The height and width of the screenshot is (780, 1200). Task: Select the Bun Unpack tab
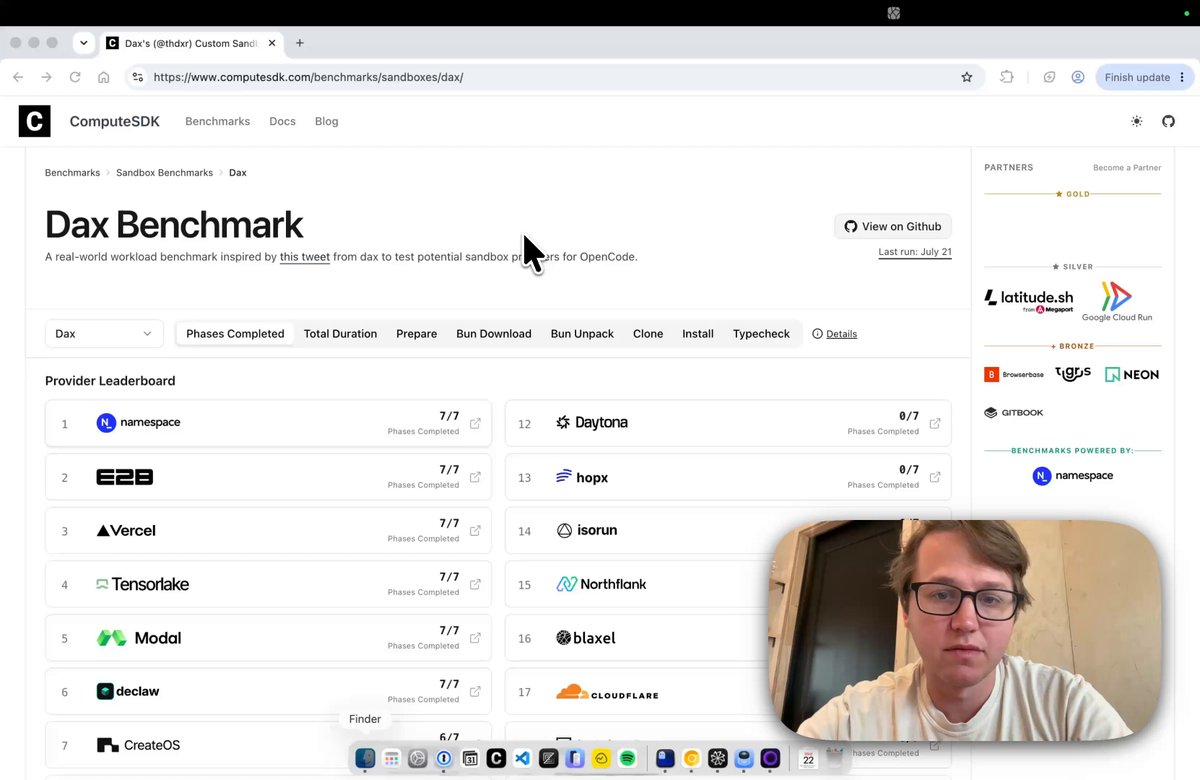(x=582, y=334)
